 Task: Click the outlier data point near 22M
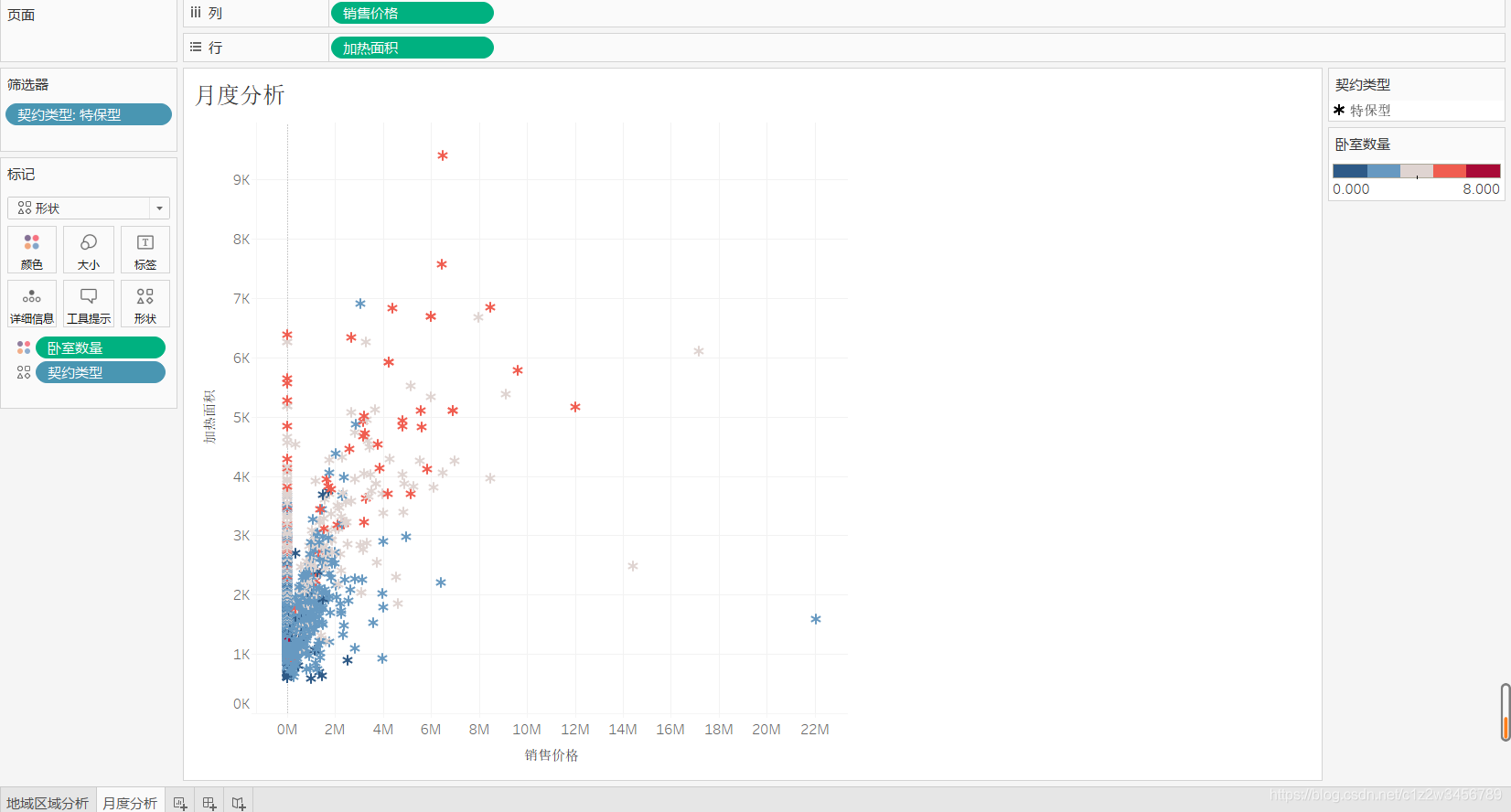pos(816,619)
